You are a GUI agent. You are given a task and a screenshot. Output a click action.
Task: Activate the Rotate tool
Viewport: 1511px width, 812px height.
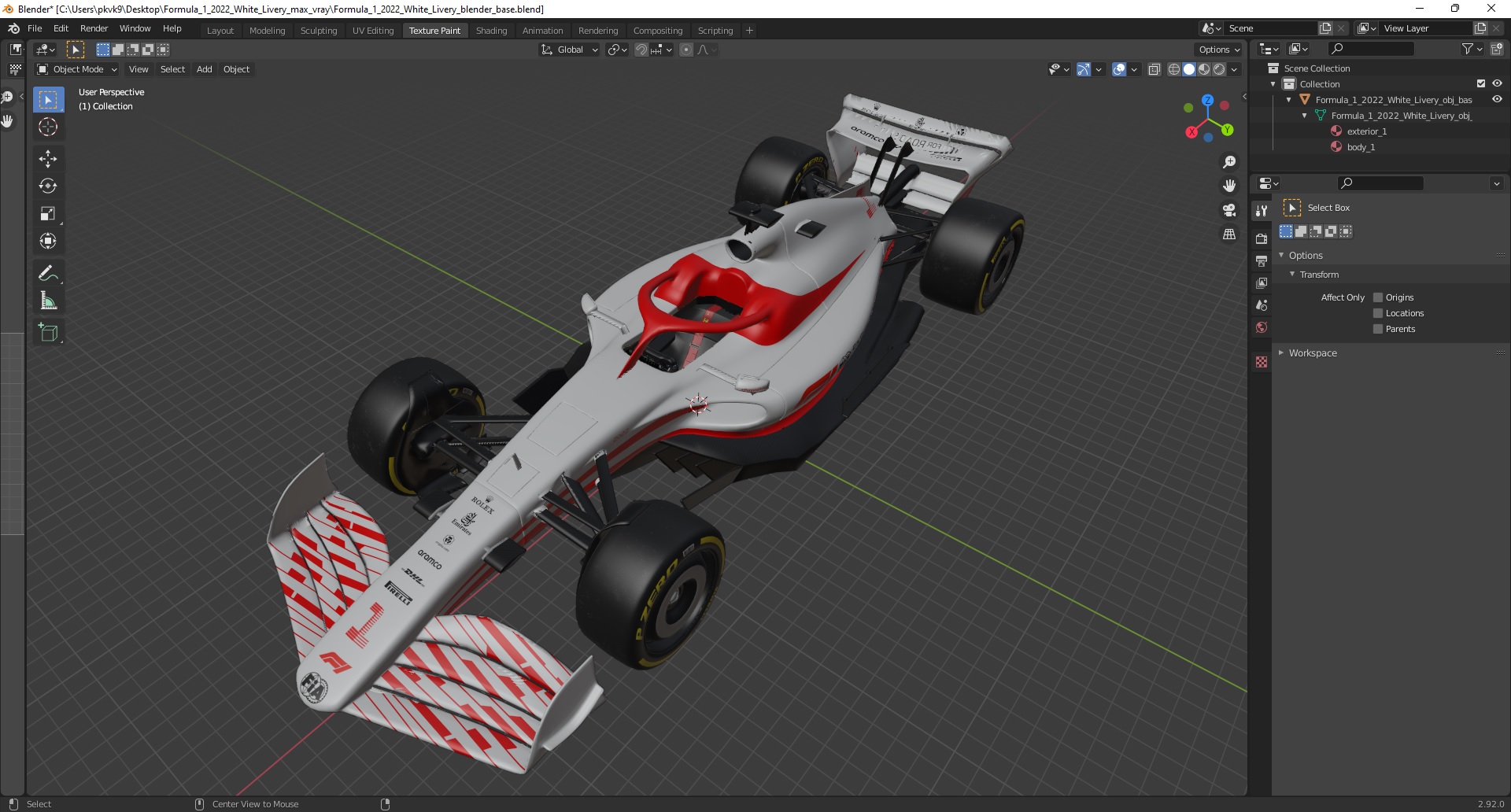tap(48, 186)
